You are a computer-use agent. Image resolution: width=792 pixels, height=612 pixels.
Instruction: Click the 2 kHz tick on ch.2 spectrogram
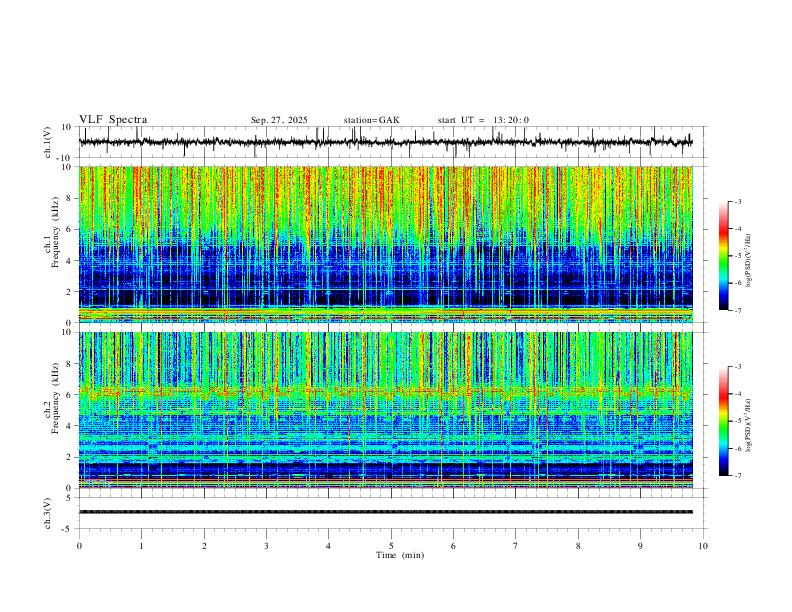[69, 457]
